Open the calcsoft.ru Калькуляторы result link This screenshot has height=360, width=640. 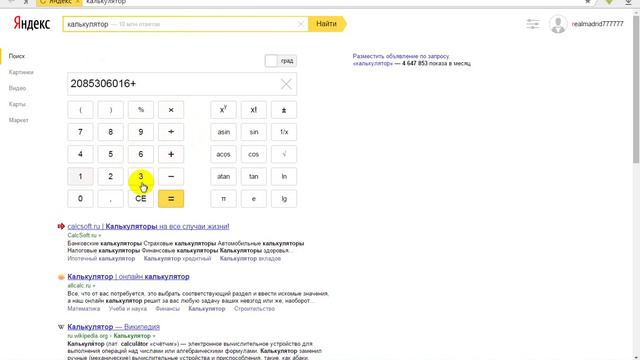click(148, 226)
